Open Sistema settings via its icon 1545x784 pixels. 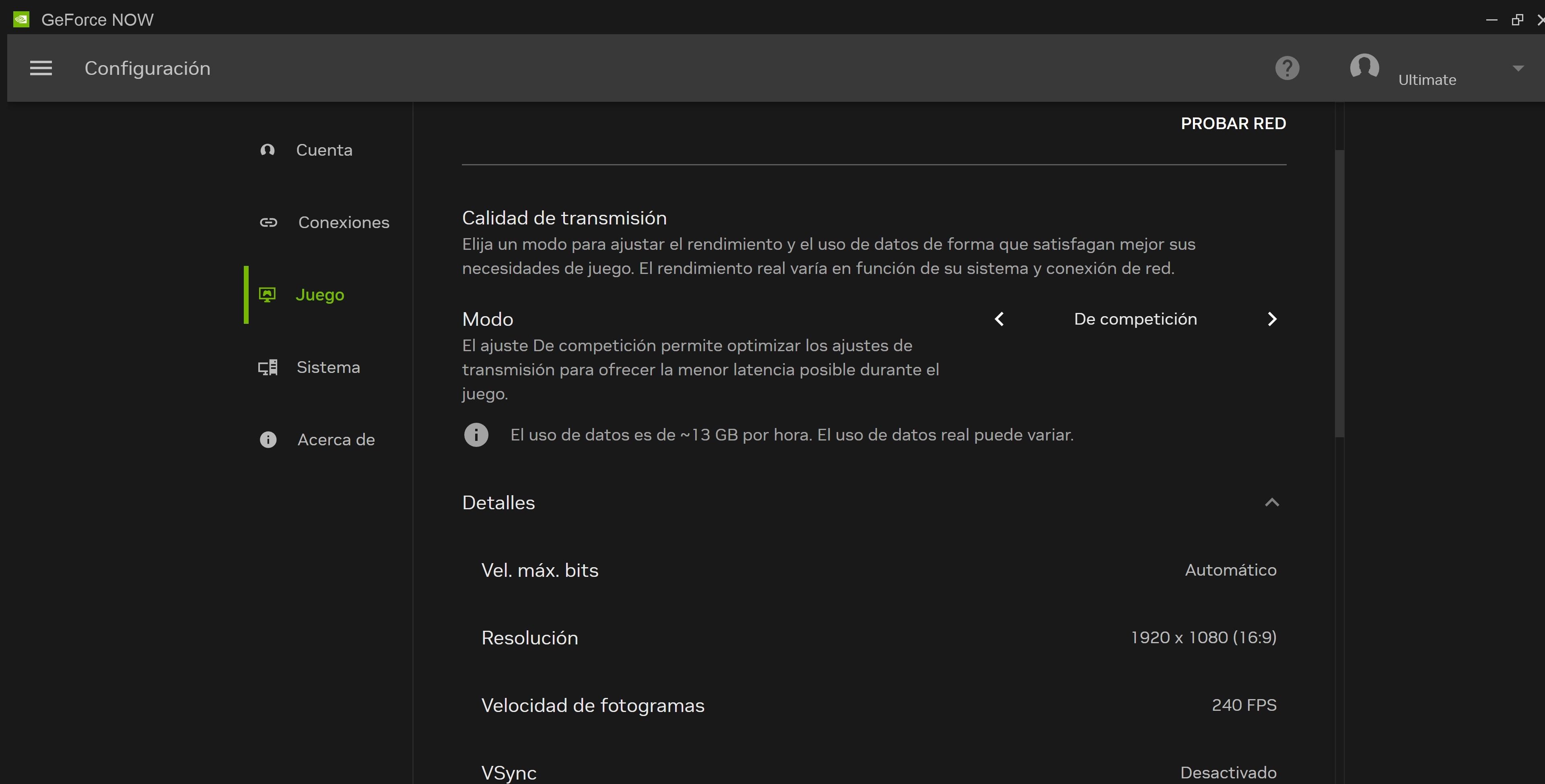[268, 366]
